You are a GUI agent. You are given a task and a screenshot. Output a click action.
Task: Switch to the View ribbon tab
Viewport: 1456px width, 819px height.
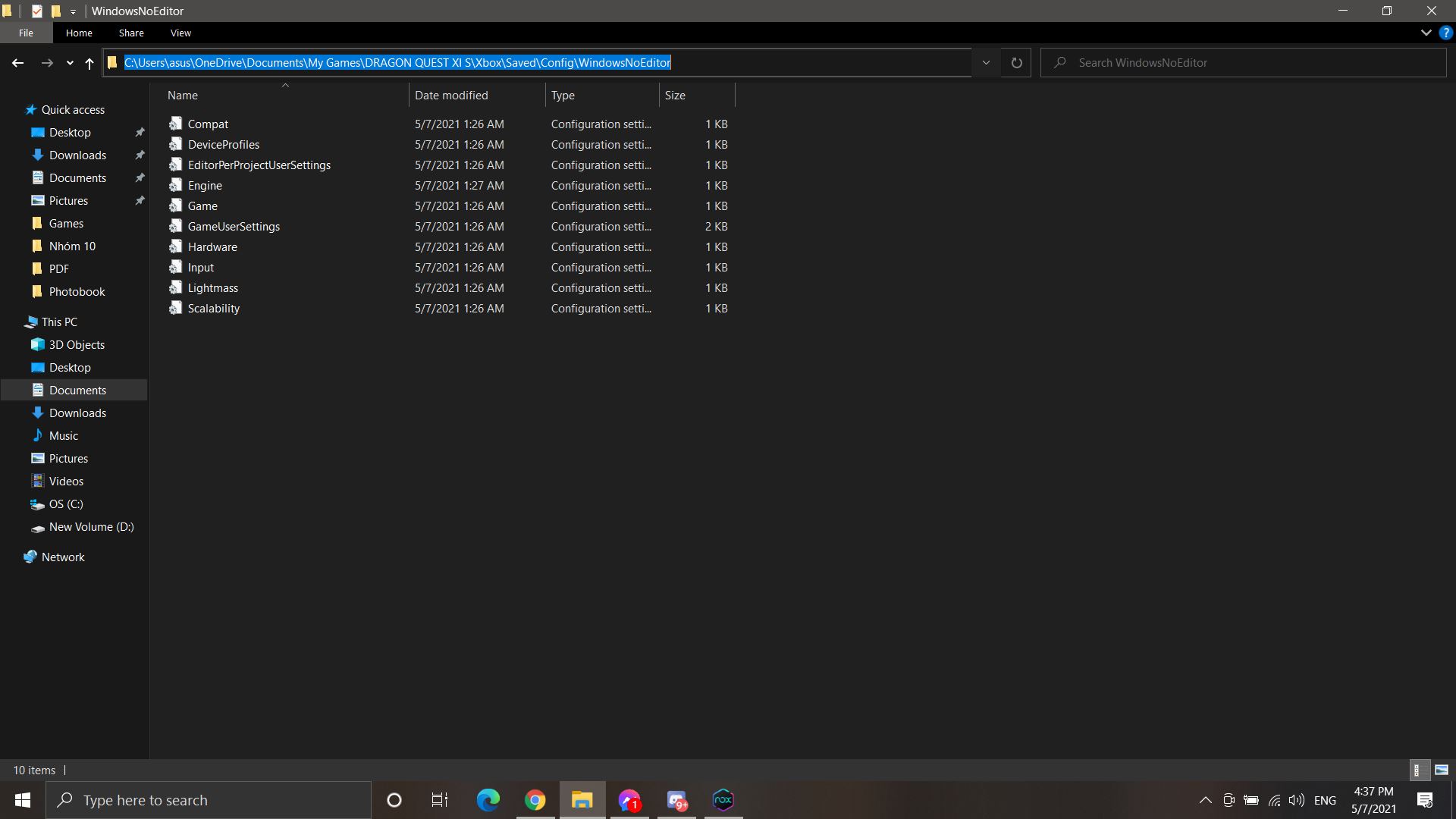(180, 33)
